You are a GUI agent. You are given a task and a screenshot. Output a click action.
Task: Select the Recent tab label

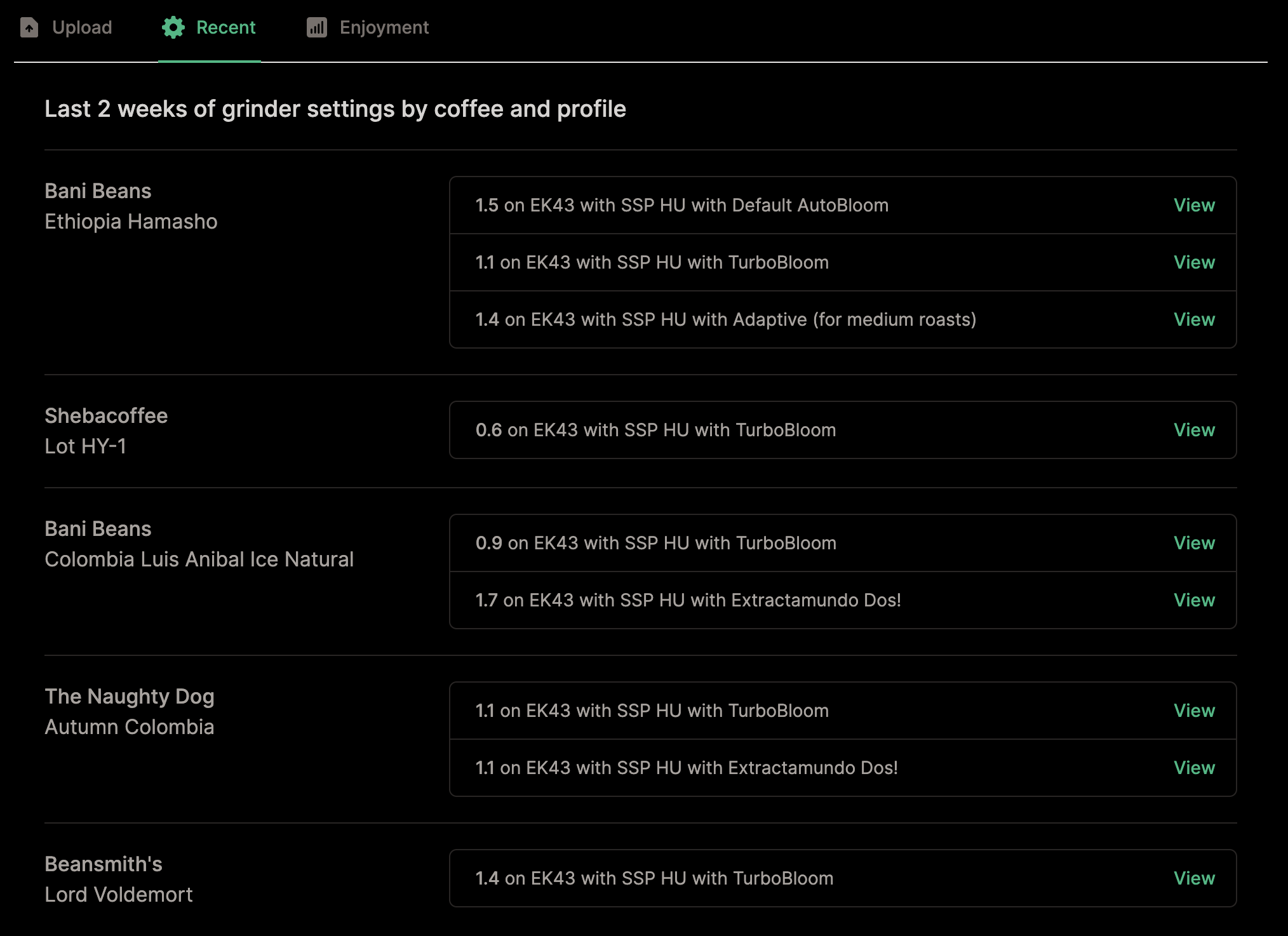coord(225,27)
